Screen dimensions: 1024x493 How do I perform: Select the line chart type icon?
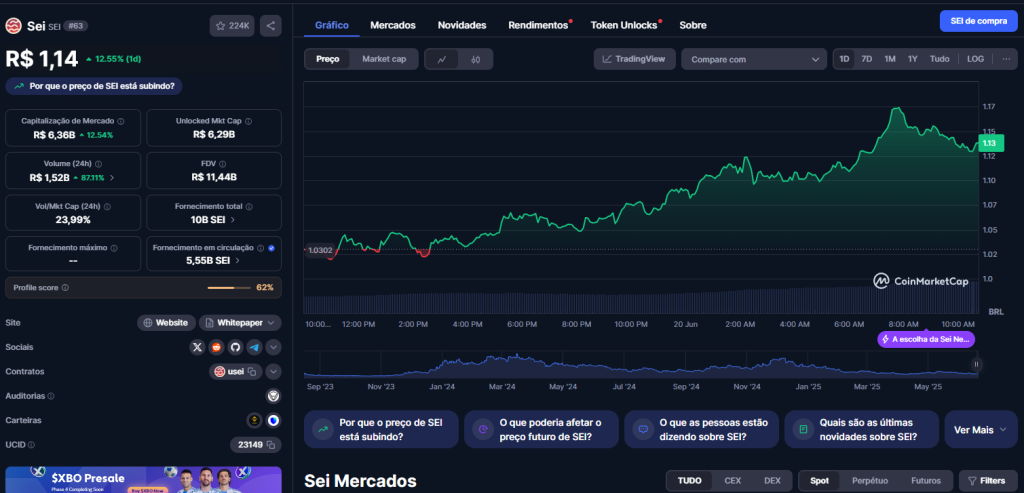(442, 59)
